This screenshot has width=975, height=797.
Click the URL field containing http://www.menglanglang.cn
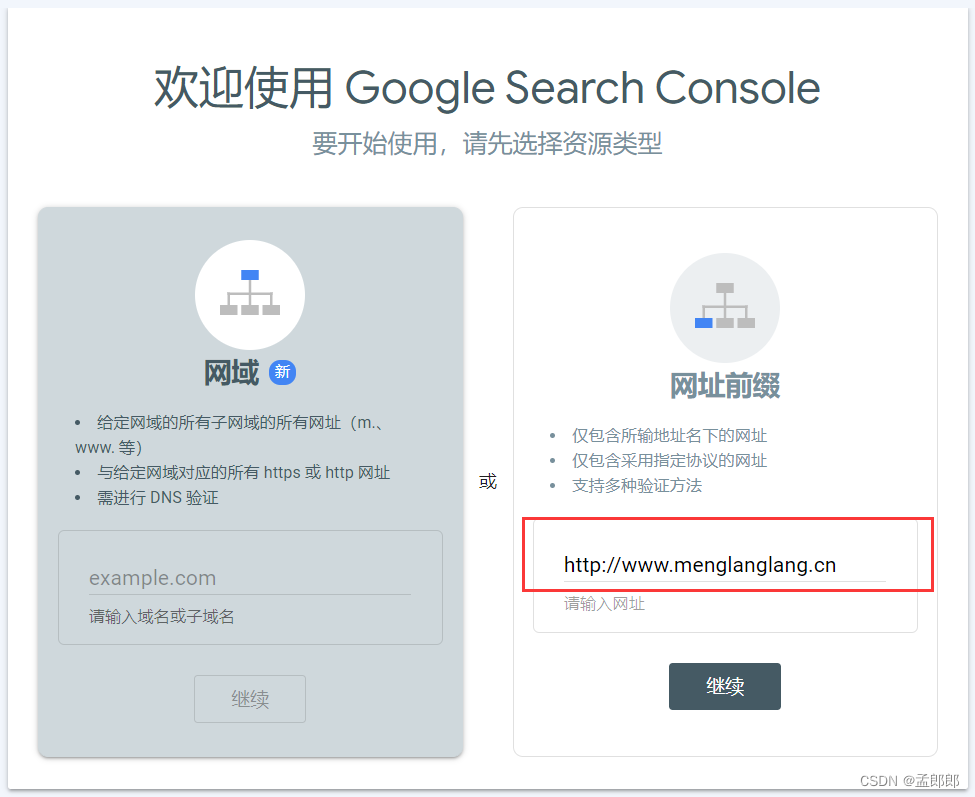coord(724,564)
